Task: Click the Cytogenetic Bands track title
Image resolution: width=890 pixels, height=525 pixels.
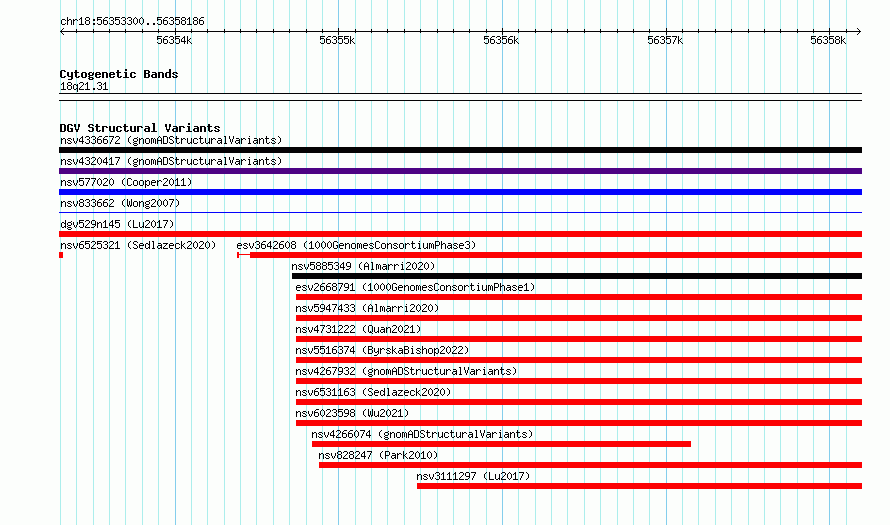Action: [x=119, y=74]
